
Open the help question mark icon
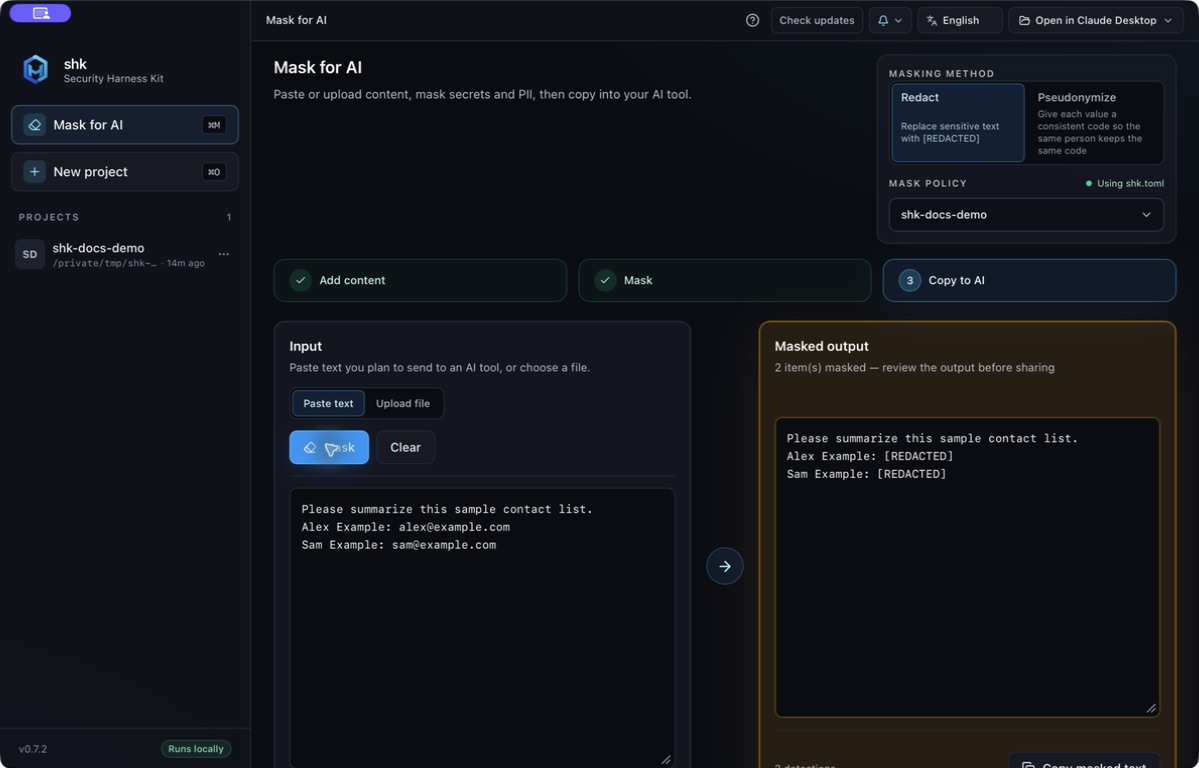click(752, 21)
